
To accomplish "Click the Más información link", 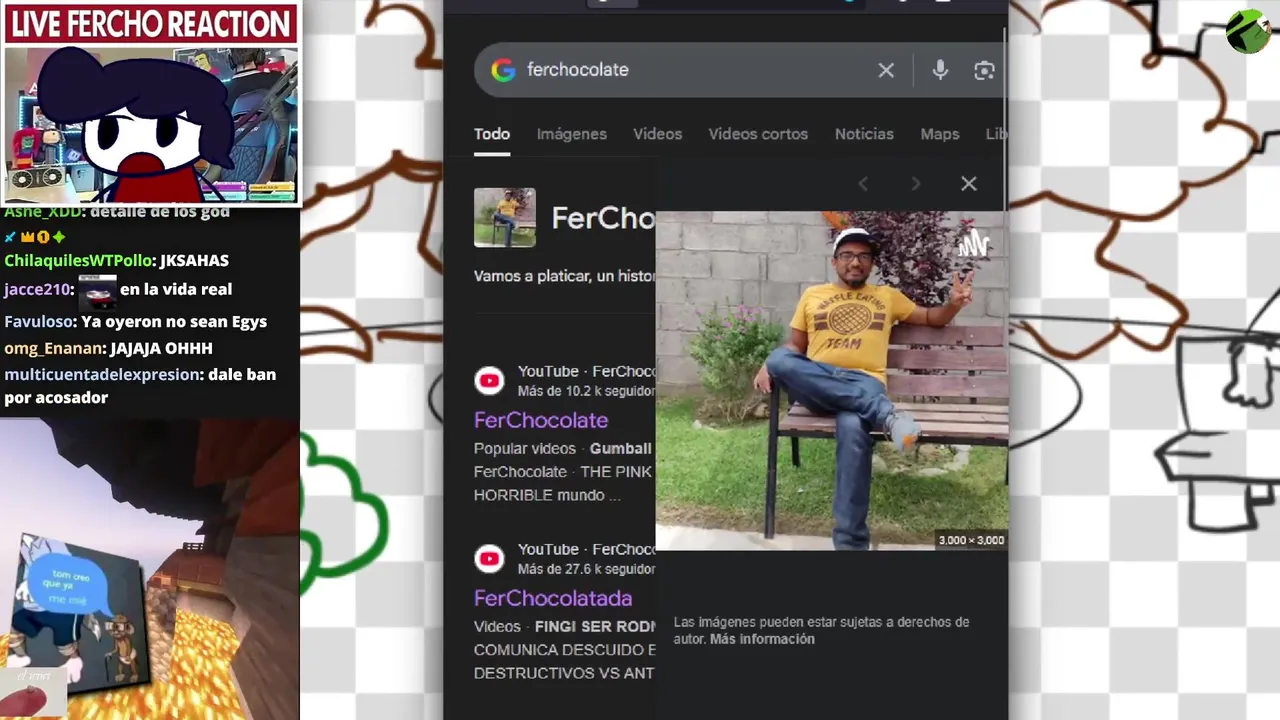I will [762, 639].
